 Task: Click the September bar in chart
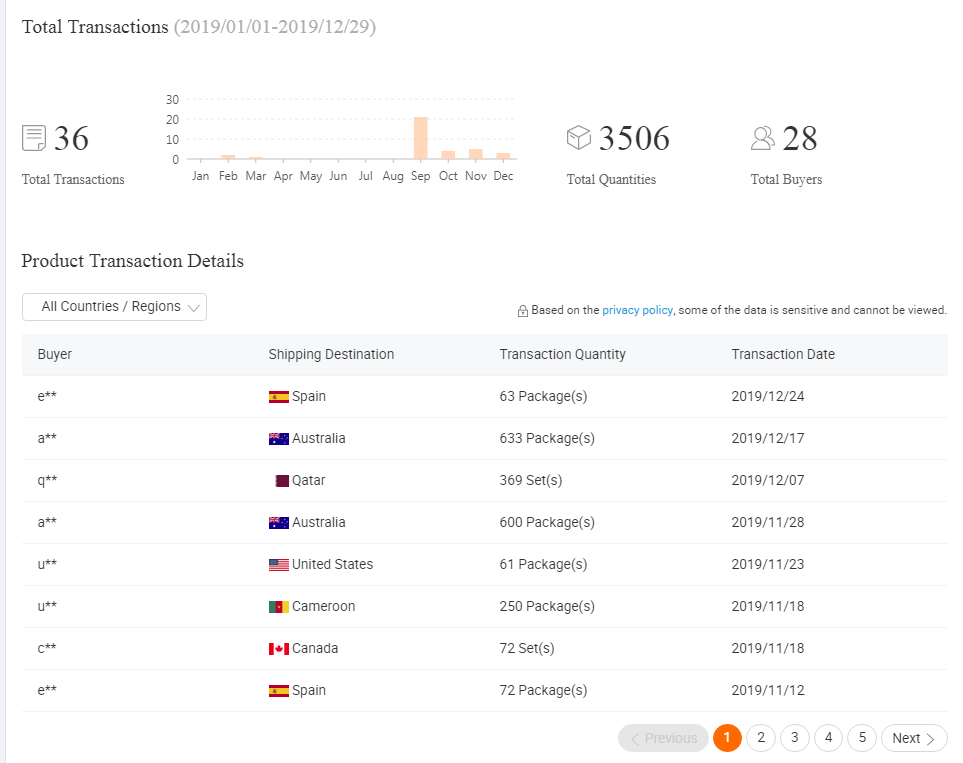(x=421, y=138)
